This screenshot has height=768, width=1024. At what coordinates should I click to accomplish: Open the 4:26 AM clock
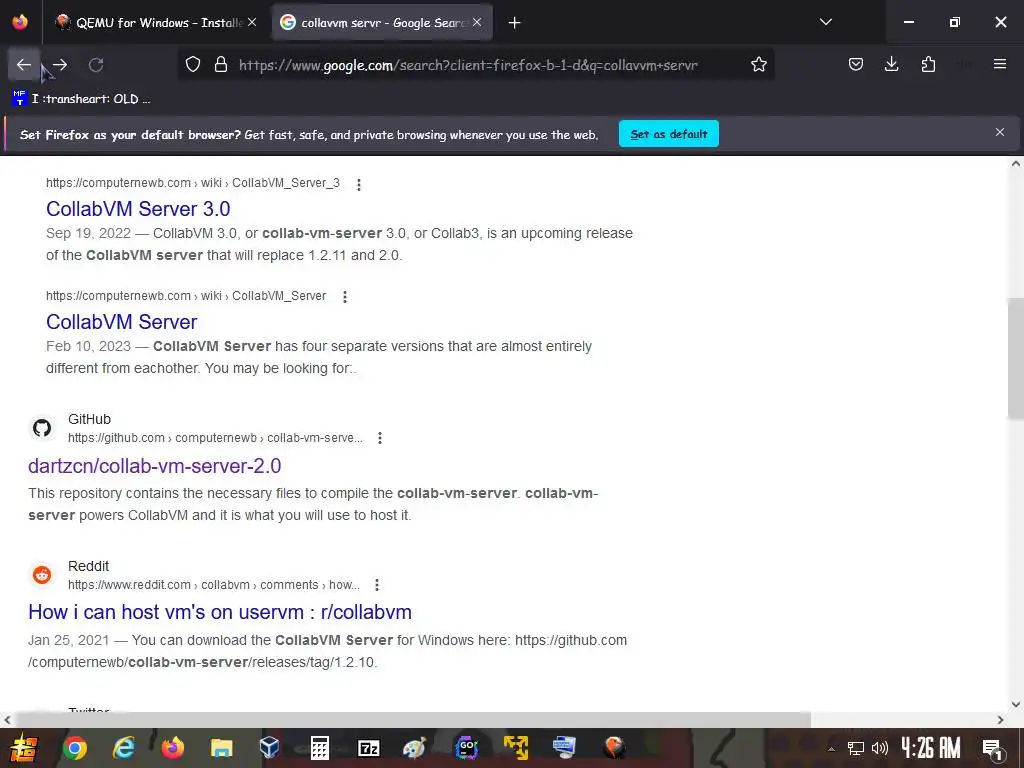coord(931,748)
